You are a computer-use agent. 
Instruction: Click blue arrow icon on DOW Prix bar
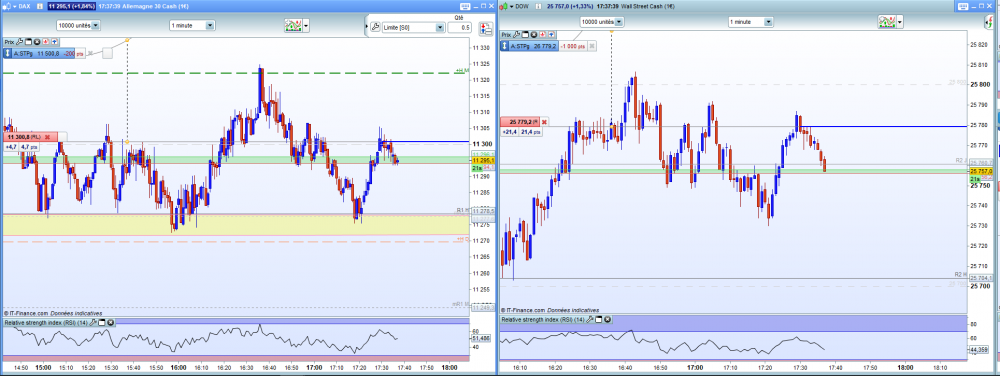552,34
